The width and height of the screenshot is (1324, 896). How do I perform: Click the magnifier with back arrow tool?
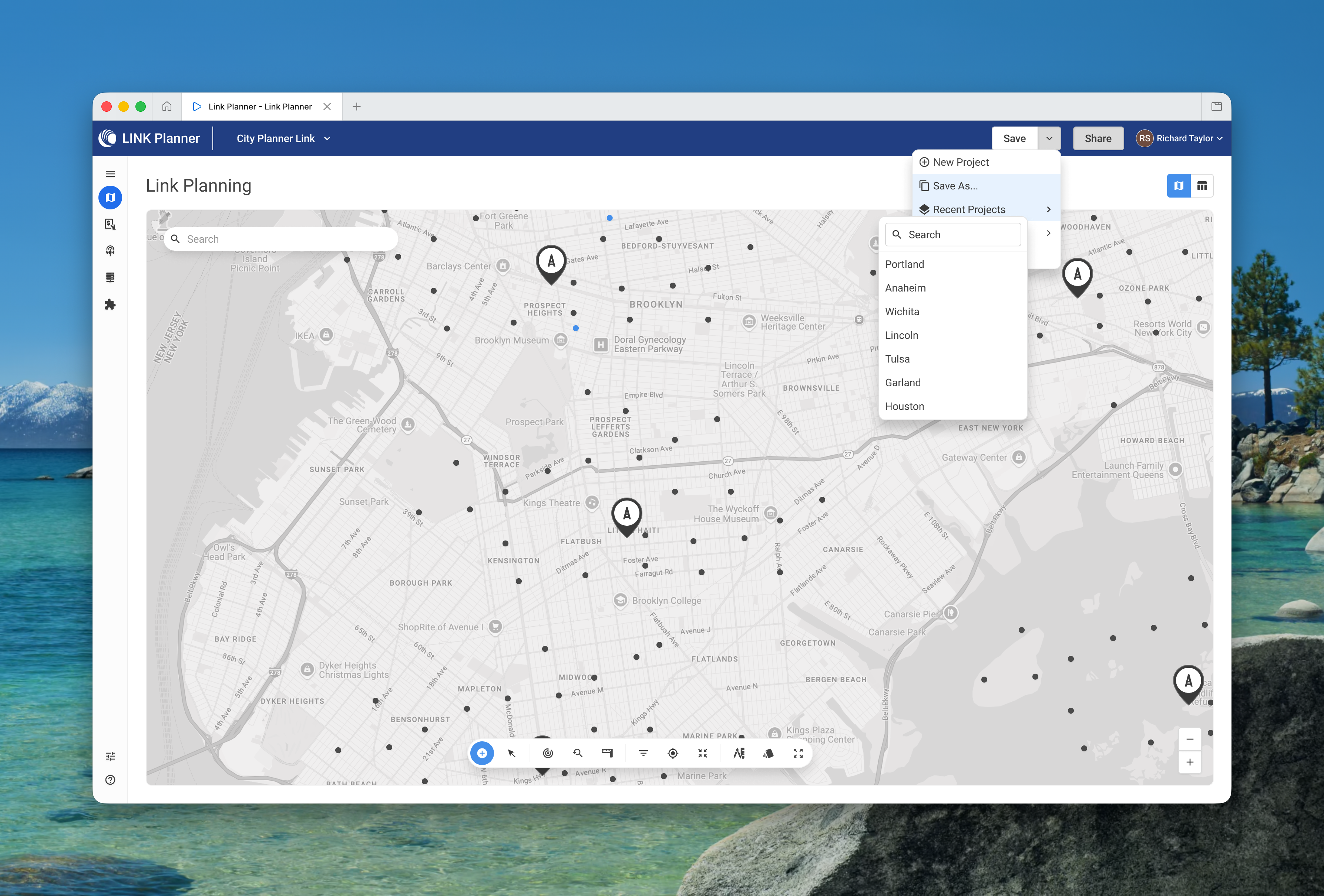(x=578, y=753)
